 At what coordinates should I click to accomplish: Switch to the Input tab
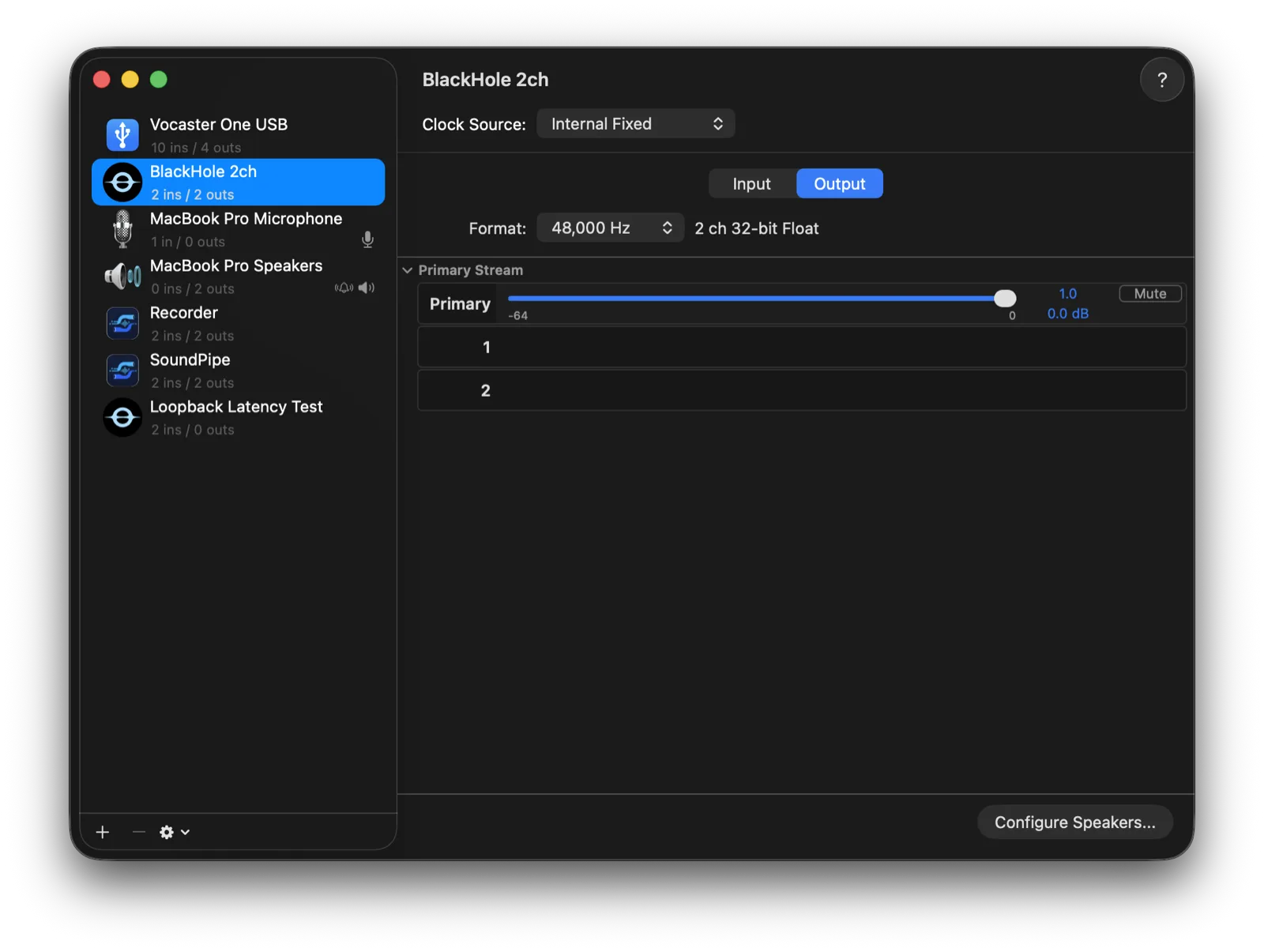(x=751, y=183)
